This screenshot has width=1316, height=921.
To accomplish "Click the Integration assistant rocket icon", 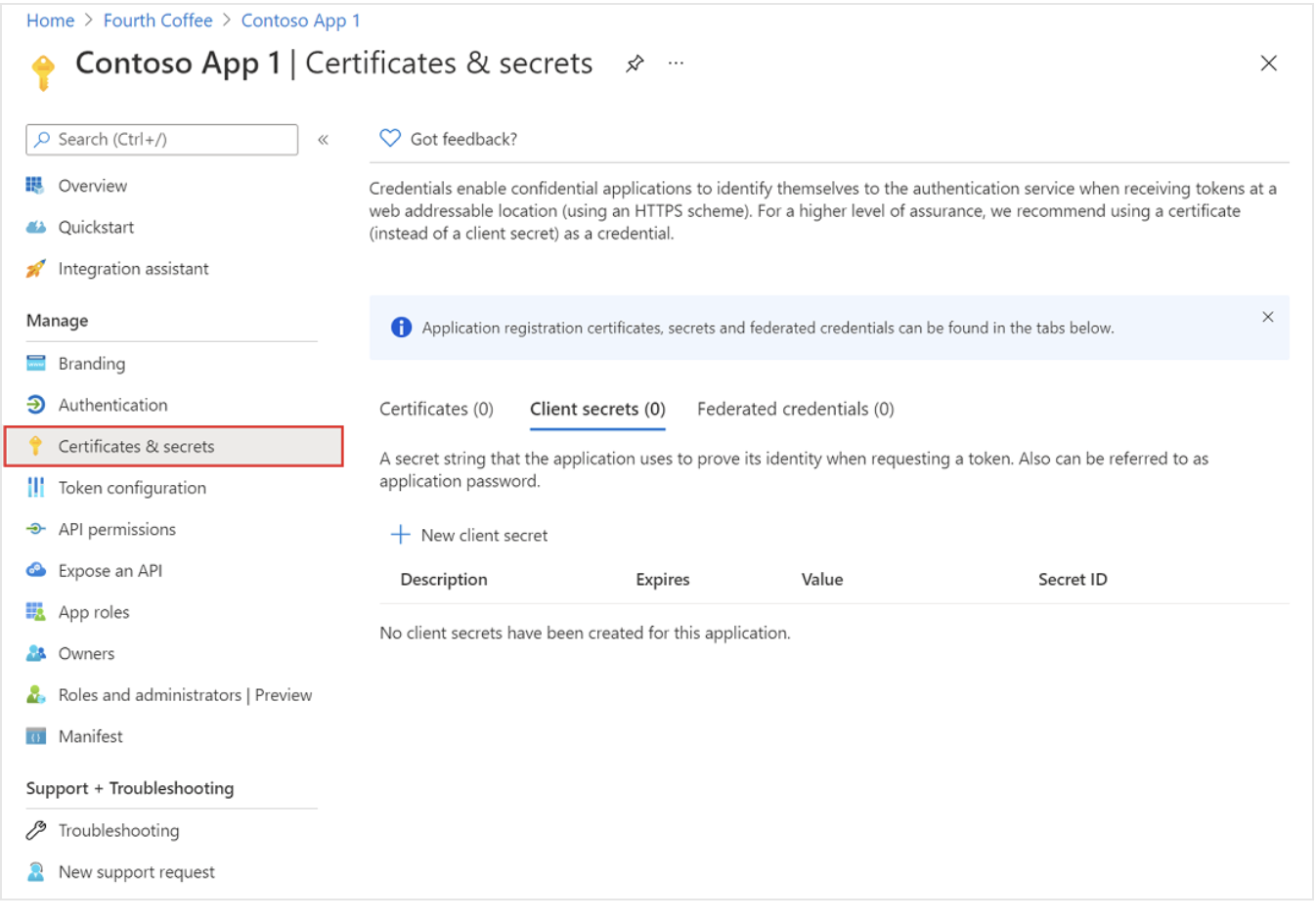I will click(x=35, y=269).
